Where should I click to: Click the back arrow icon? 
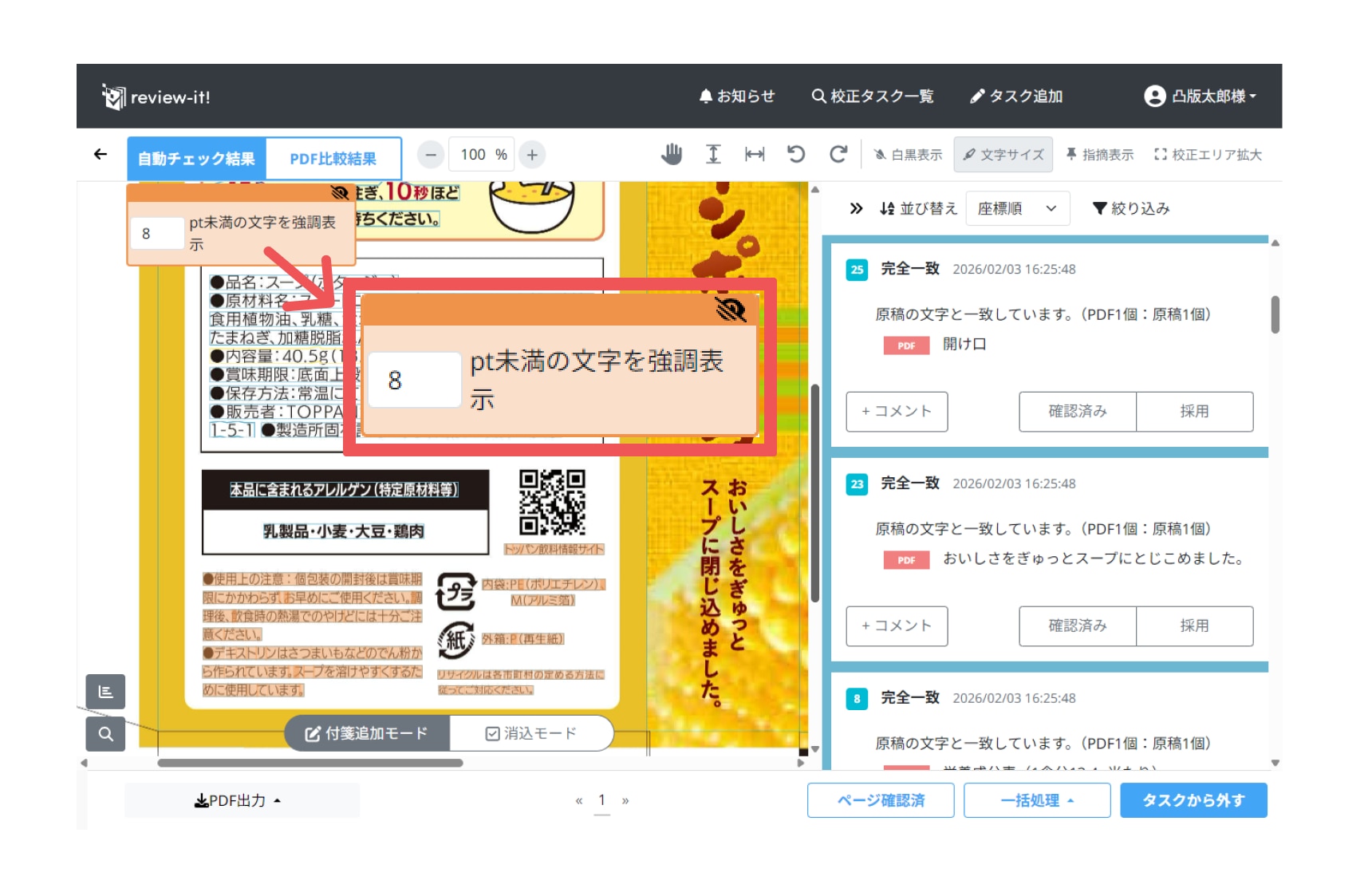click(x=101, y=154)
